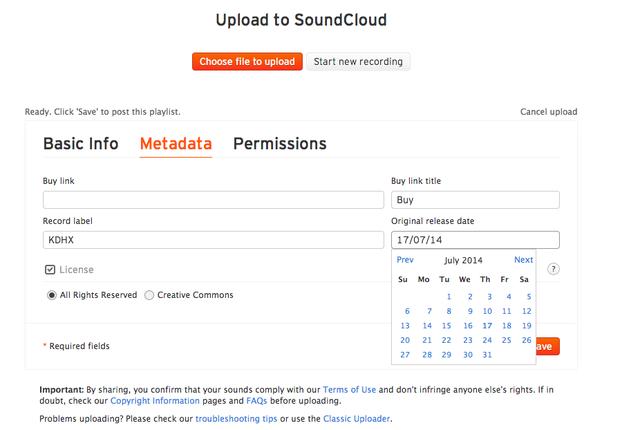Pick July 17 in the calendar
This screenshot has height=430, width=640.
pyautogui.click(x=487, y=326)
